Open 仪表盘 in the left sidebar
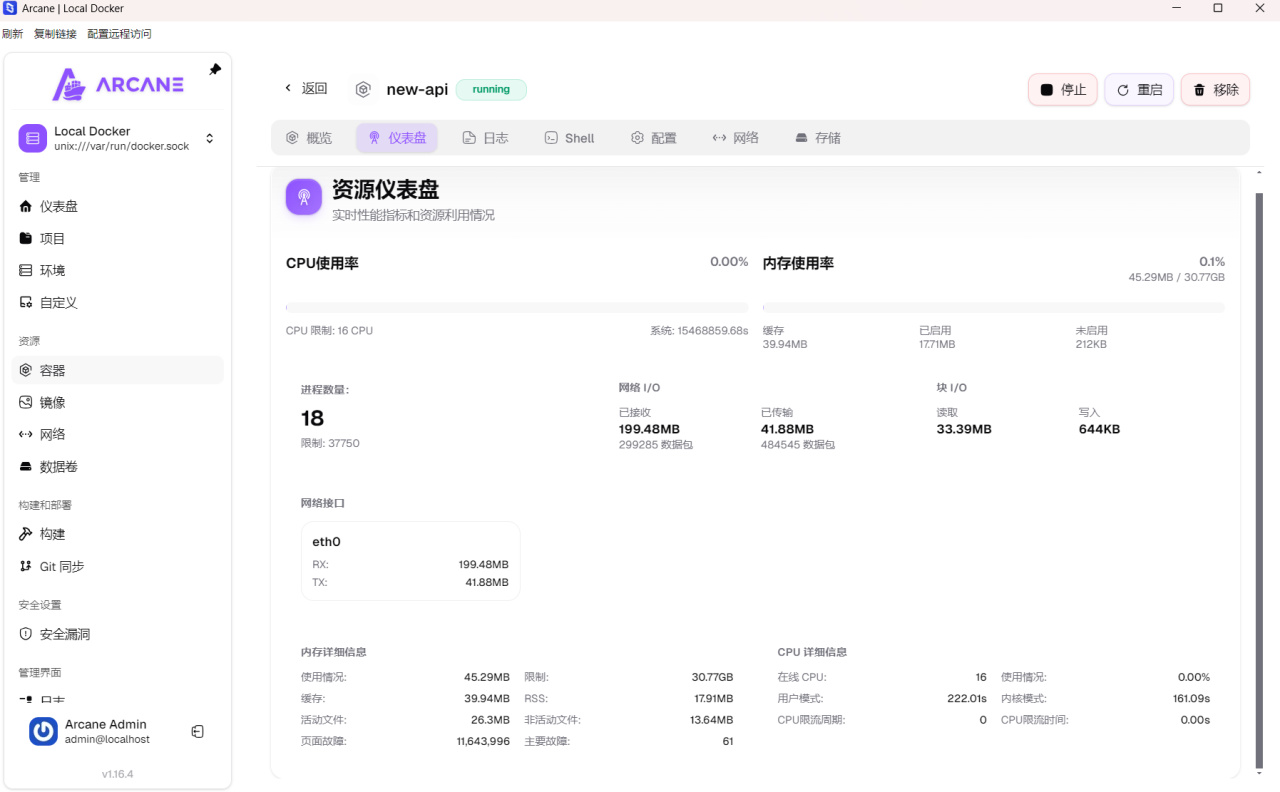Screen dimensions: 1280x792 pyautogui.click(x=118, y=206)
